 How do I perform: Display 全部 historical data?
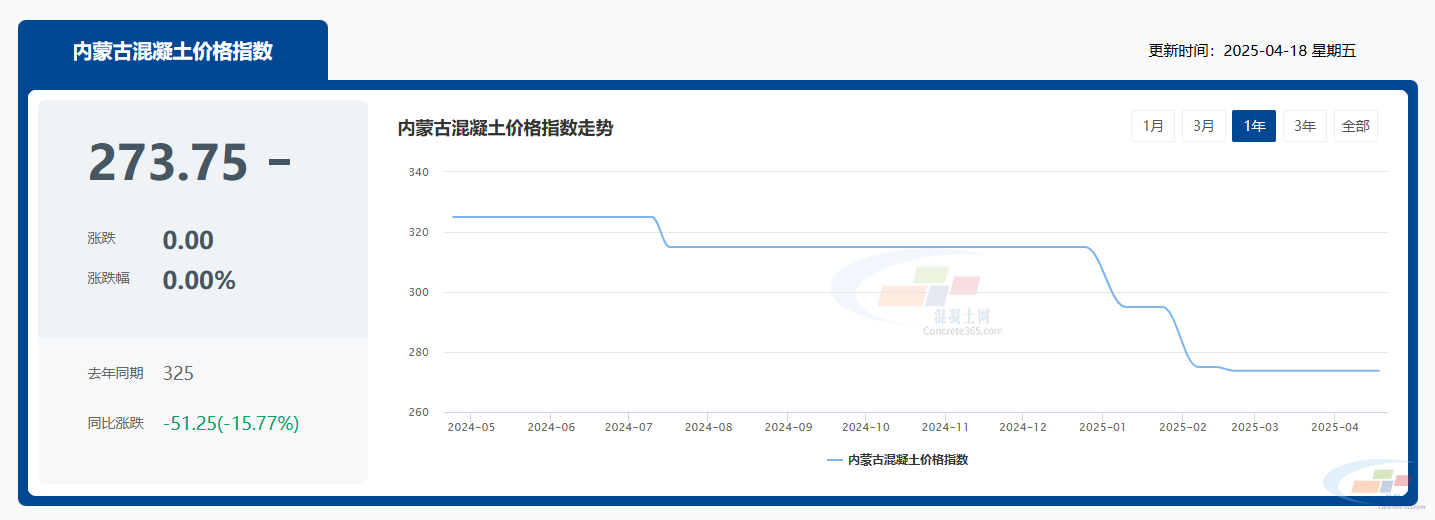click(1356, 126)
